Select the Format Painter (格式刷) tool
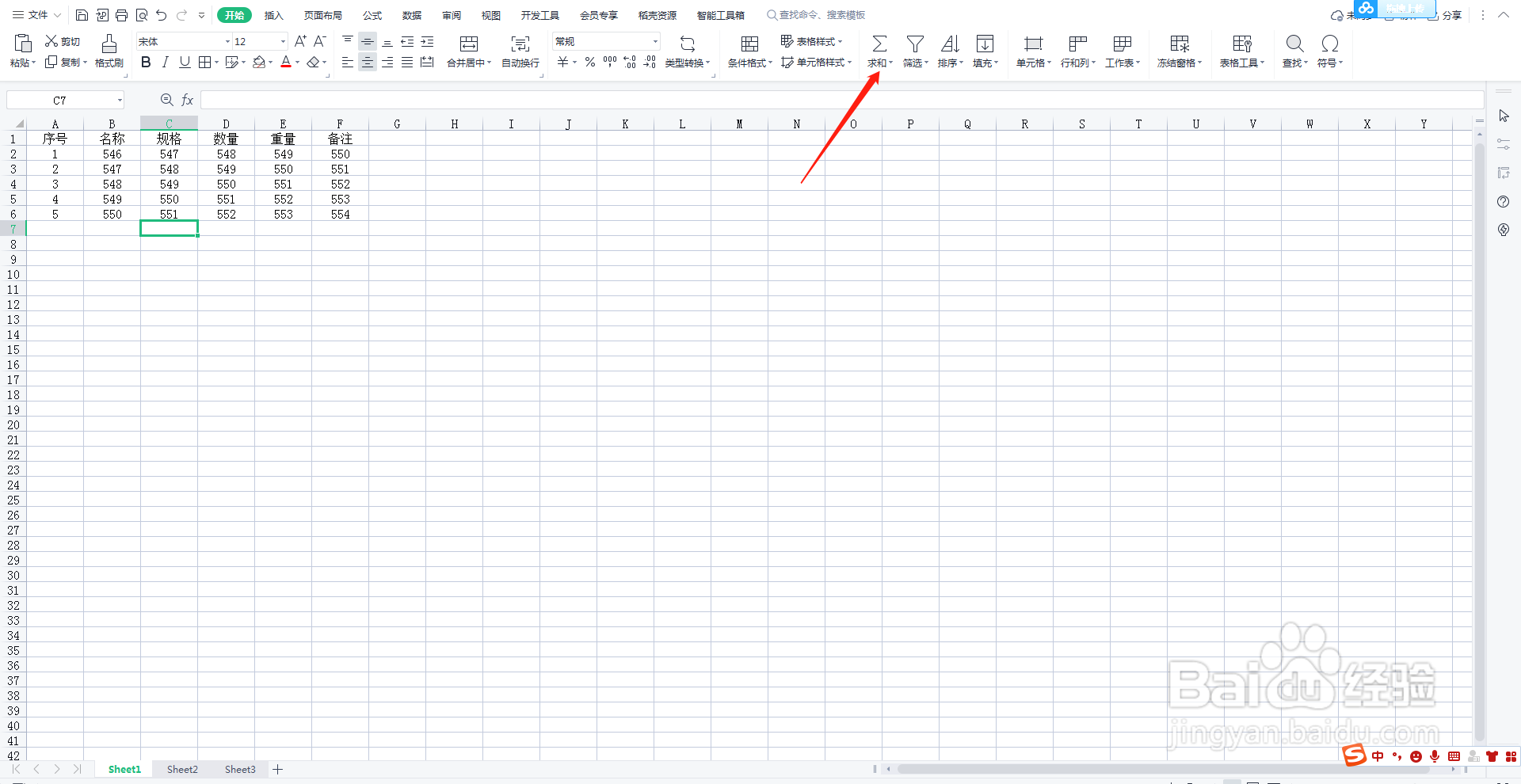This screenshot has height=784, width=1521. [x=109, y=51]
